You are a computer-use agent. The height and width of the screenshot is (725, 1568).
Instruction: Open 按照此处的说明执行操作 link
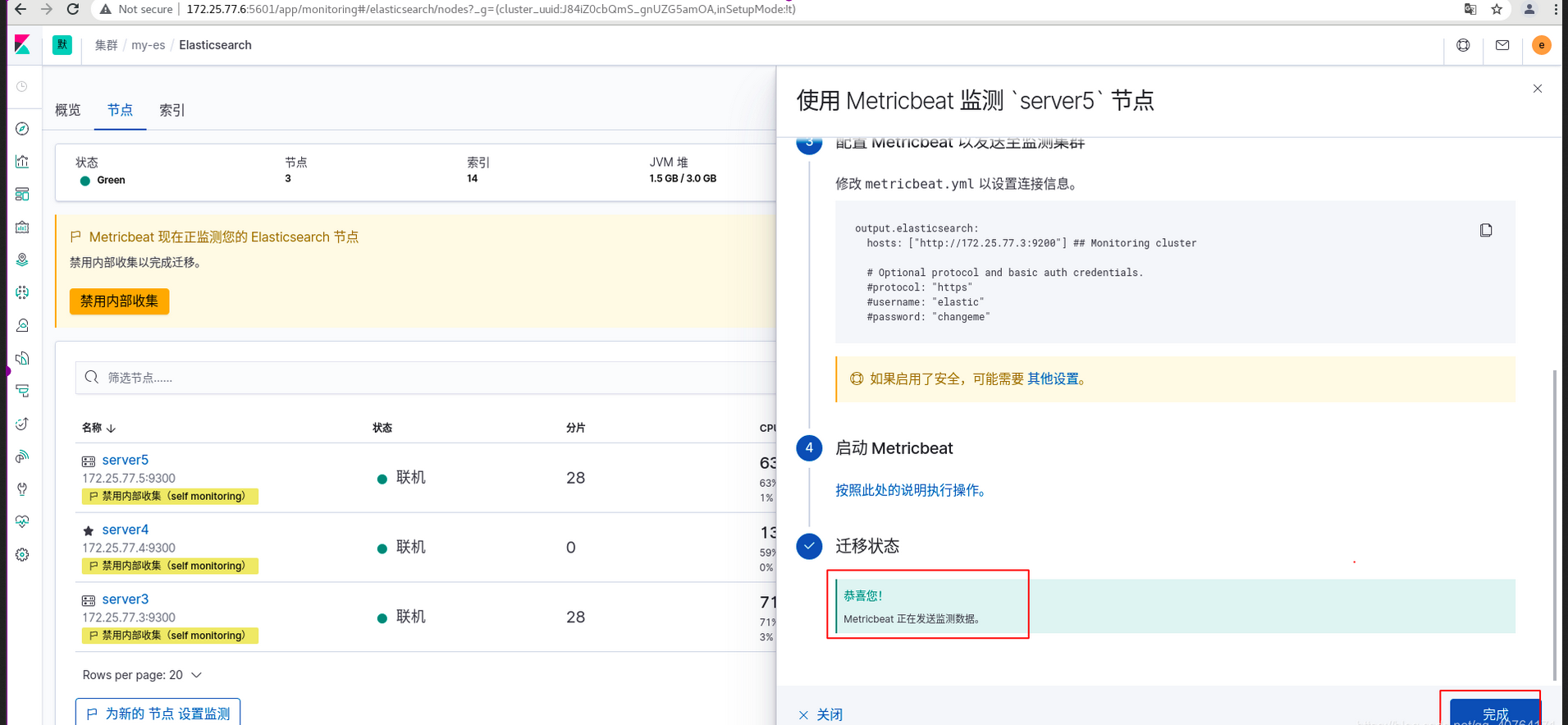coord(911,490)
